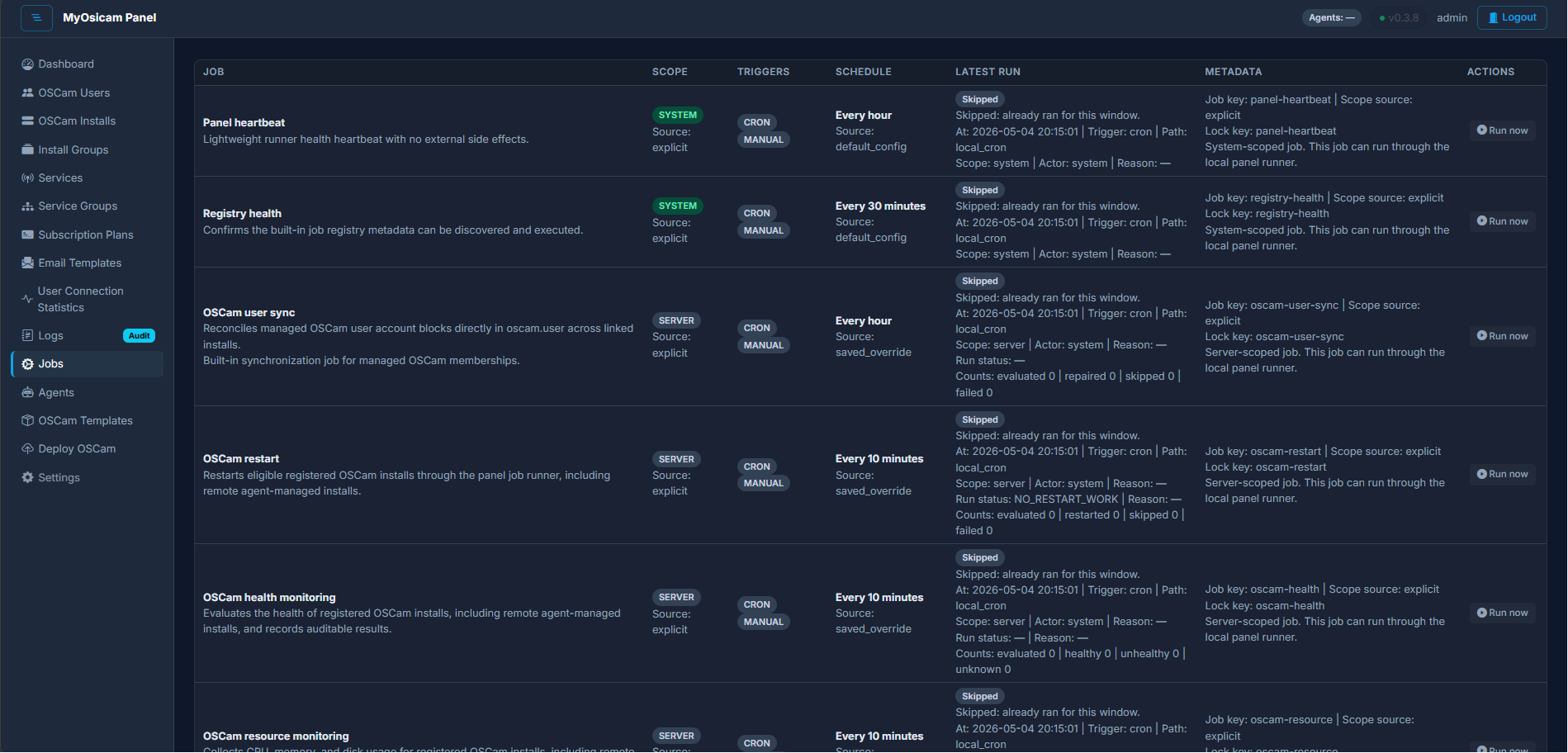1568x753 pixels.
Task: Click the Install Groups icon
Action: pyautogui.click(x=27, y=149)
